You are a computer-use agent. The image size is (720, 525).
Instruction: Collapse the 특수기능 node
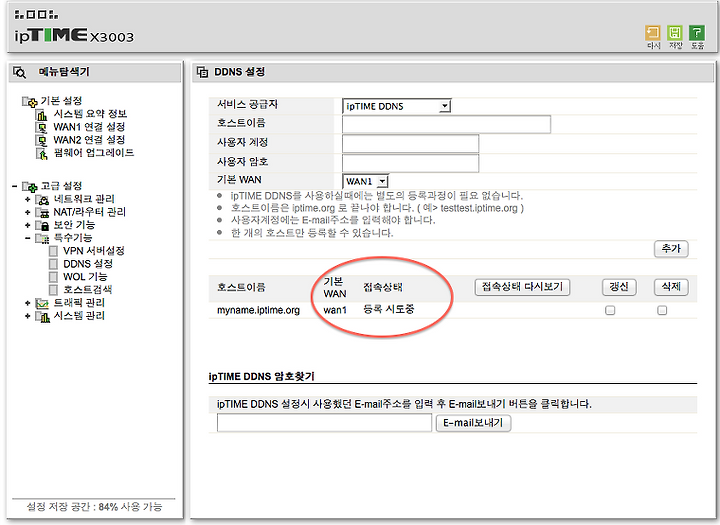[x=28, y=238]
